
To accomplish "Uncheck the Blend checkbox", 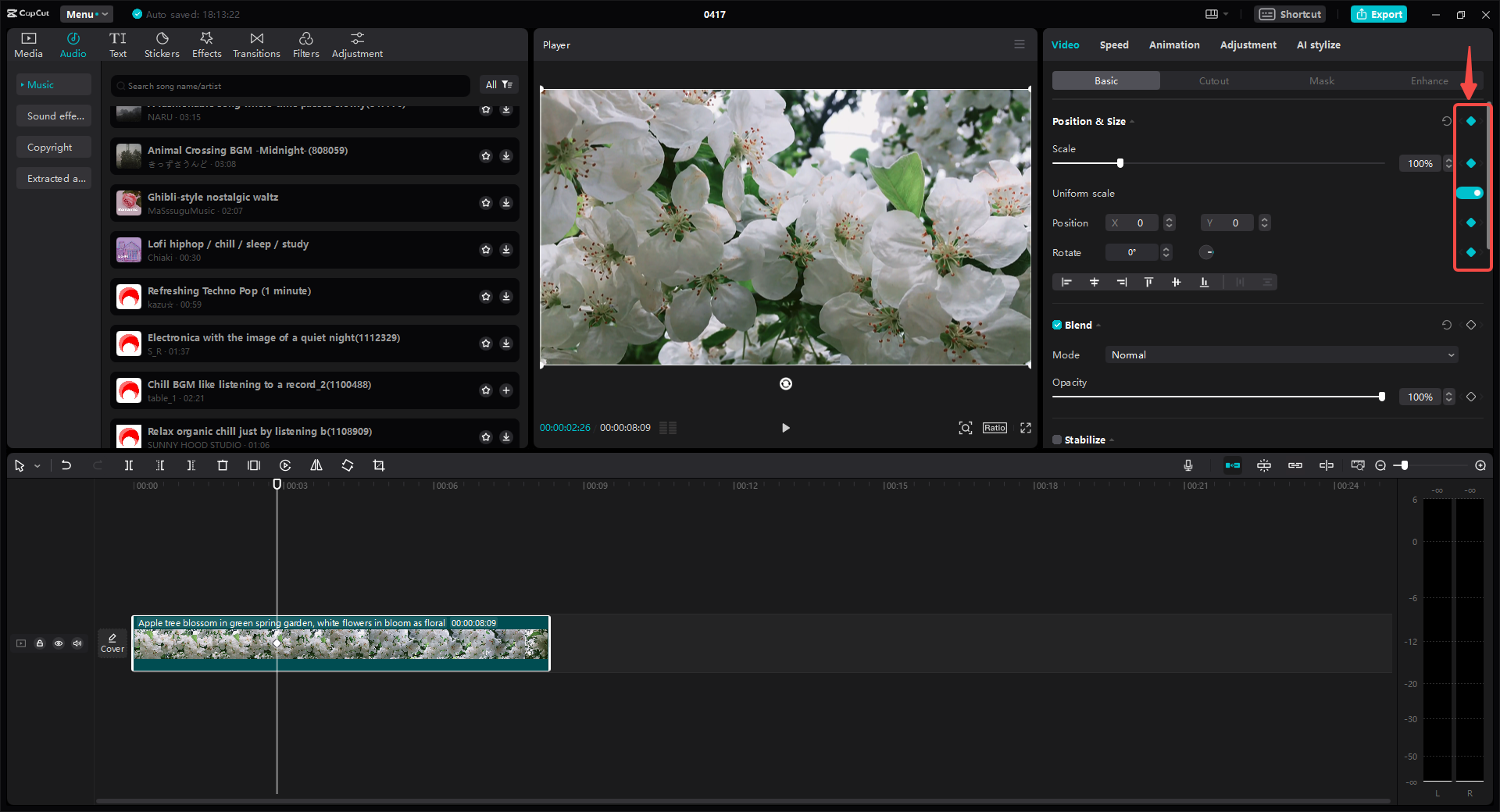I will (x=1055, y=325).
